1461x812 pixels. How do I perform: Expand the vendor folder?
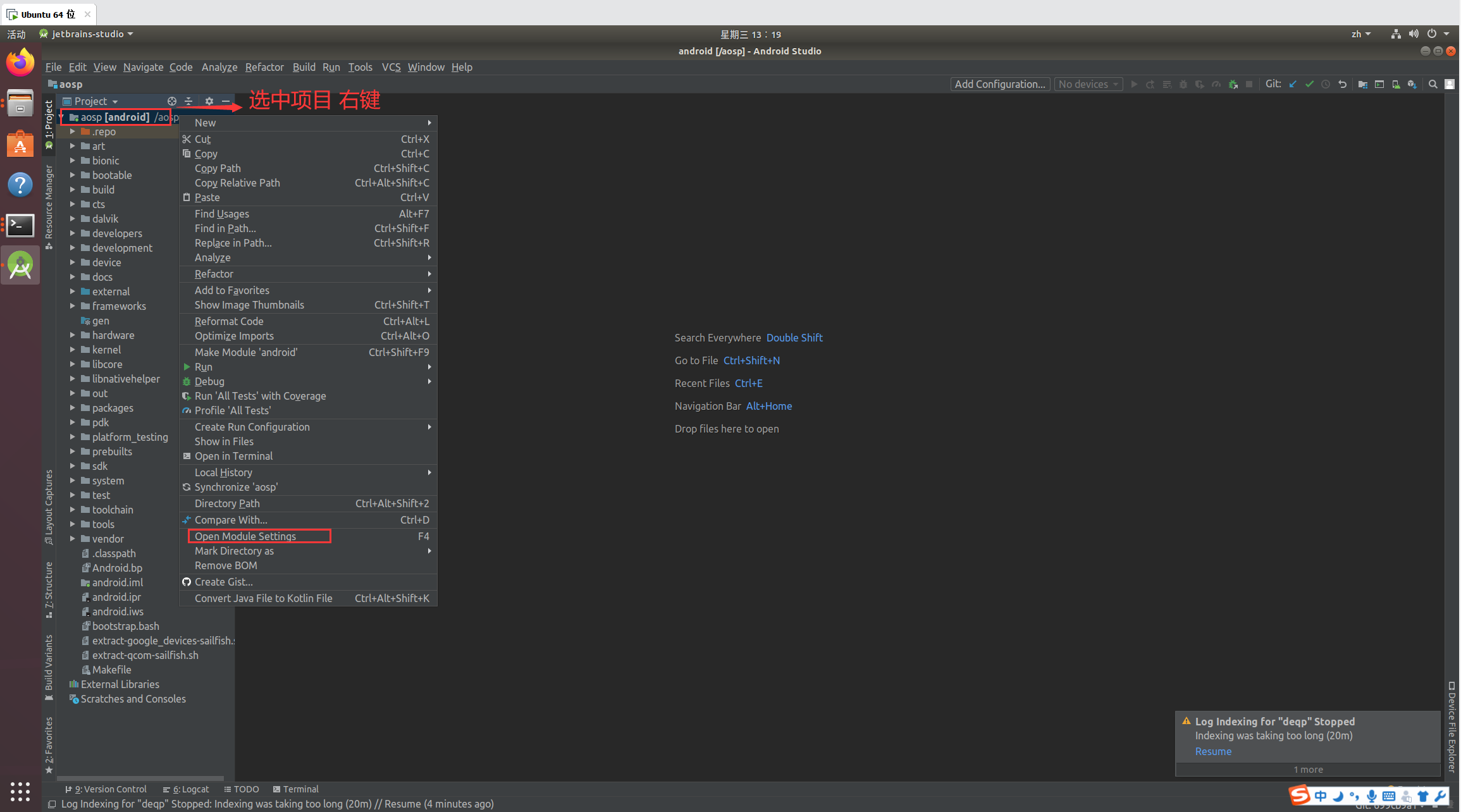72,539
